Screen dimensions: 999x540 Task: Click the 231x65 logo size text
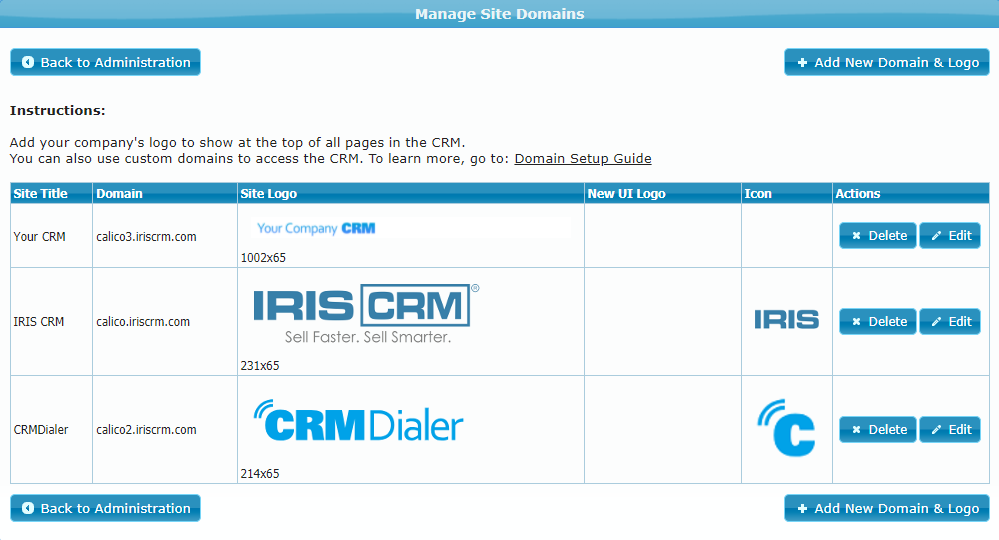click(x=260, y=366)
